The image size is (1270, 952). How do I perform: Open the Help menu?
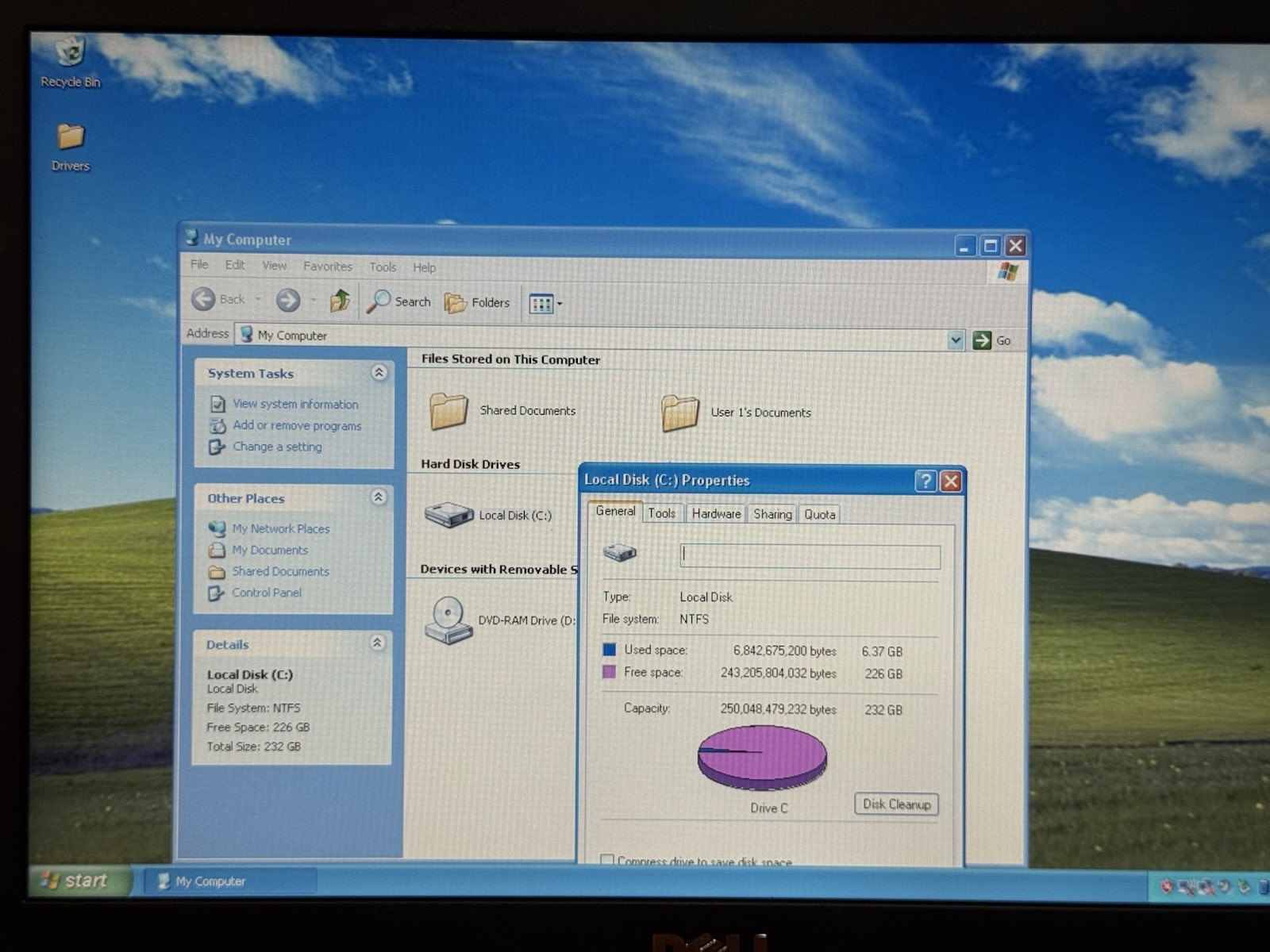click(x=425, y=268)
